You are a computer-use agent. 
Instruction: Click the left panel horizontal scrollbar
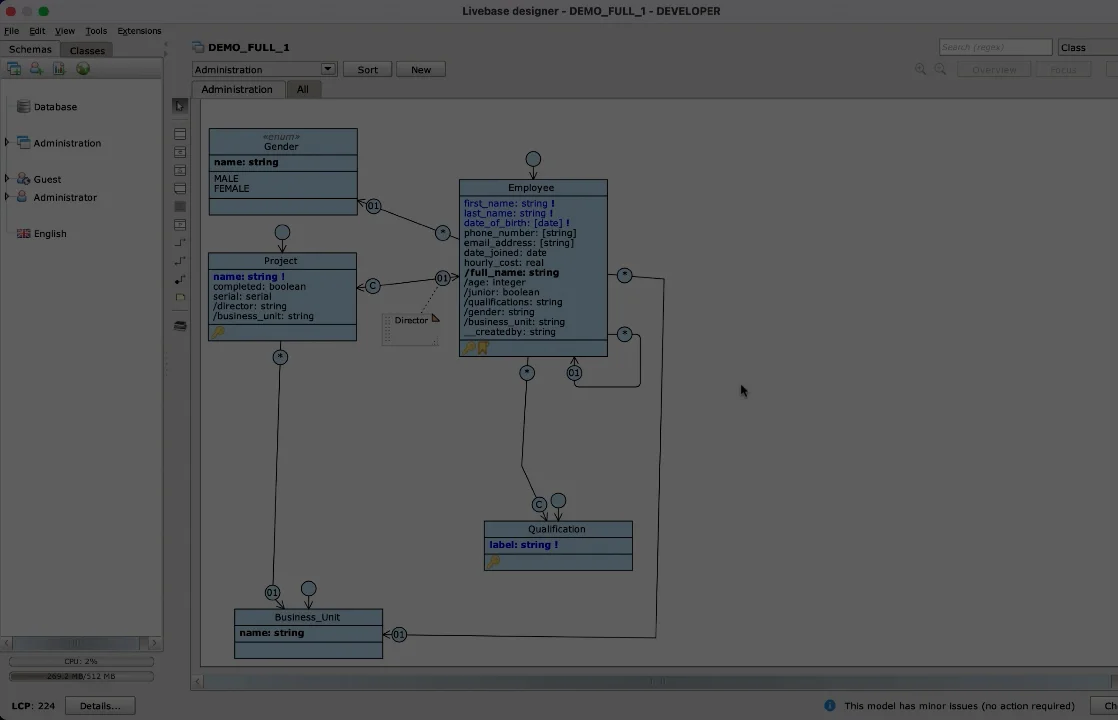(81, 643)
